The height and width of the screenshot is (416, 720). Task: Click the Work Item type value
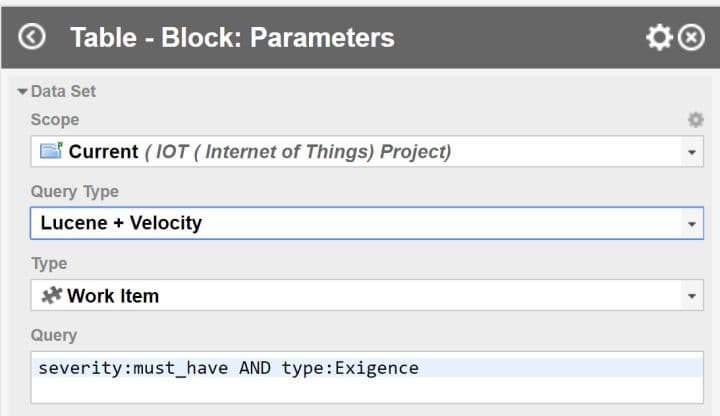[x=113, y=295]
